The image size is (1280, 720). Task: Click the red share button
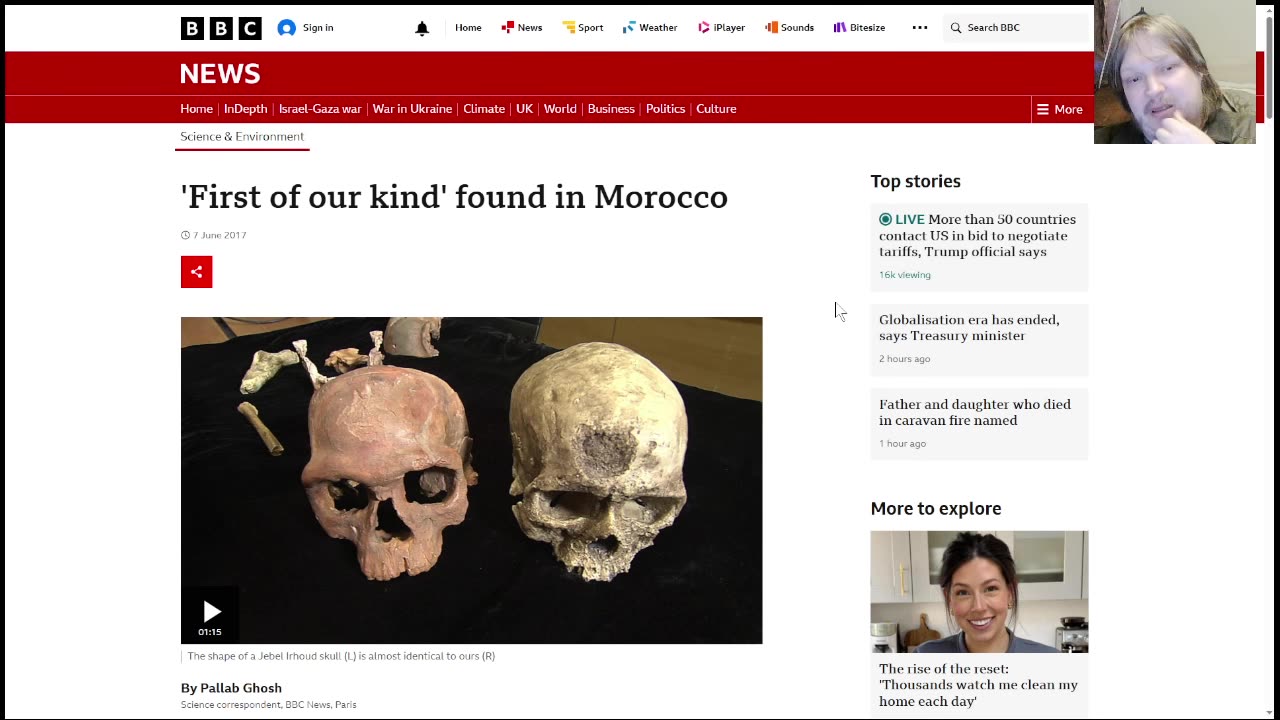click(196, 272)
